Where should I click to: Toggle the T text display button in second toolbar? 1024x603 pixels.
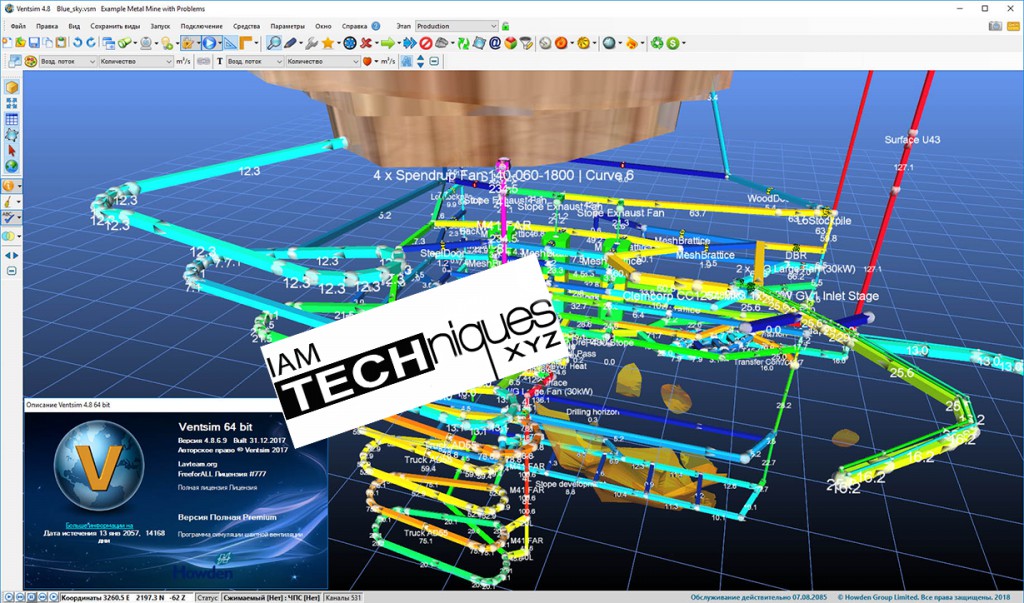click(x=218, y=64)
